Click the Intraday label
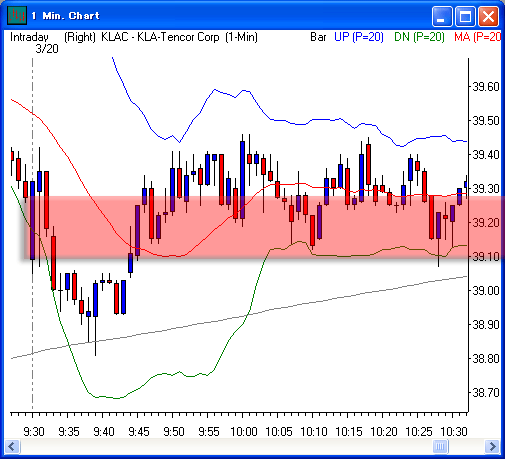 pos(29,37)
